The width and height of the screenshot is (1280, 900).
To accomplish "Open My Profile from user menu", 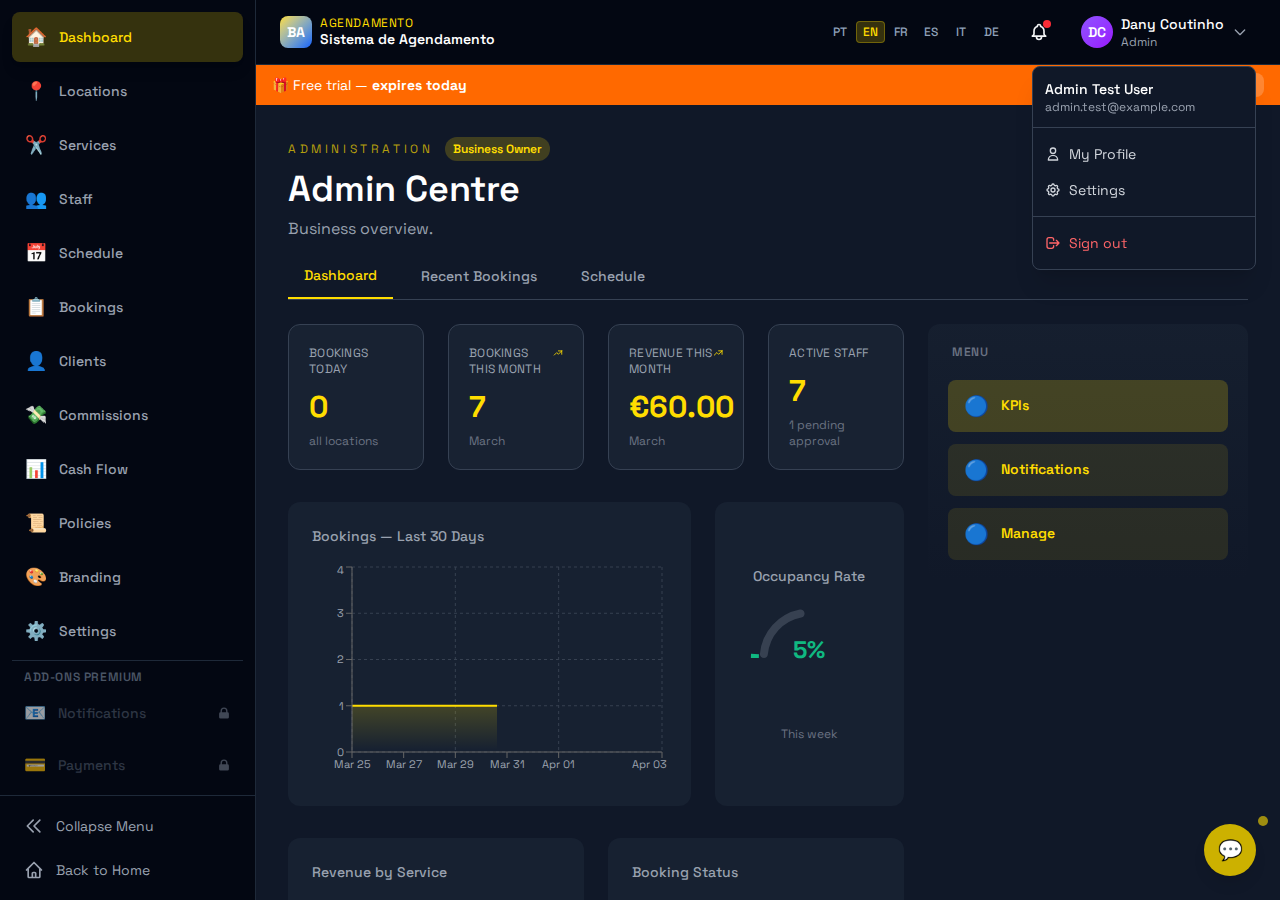I will pyautogui.click(x=1144, y=154).
